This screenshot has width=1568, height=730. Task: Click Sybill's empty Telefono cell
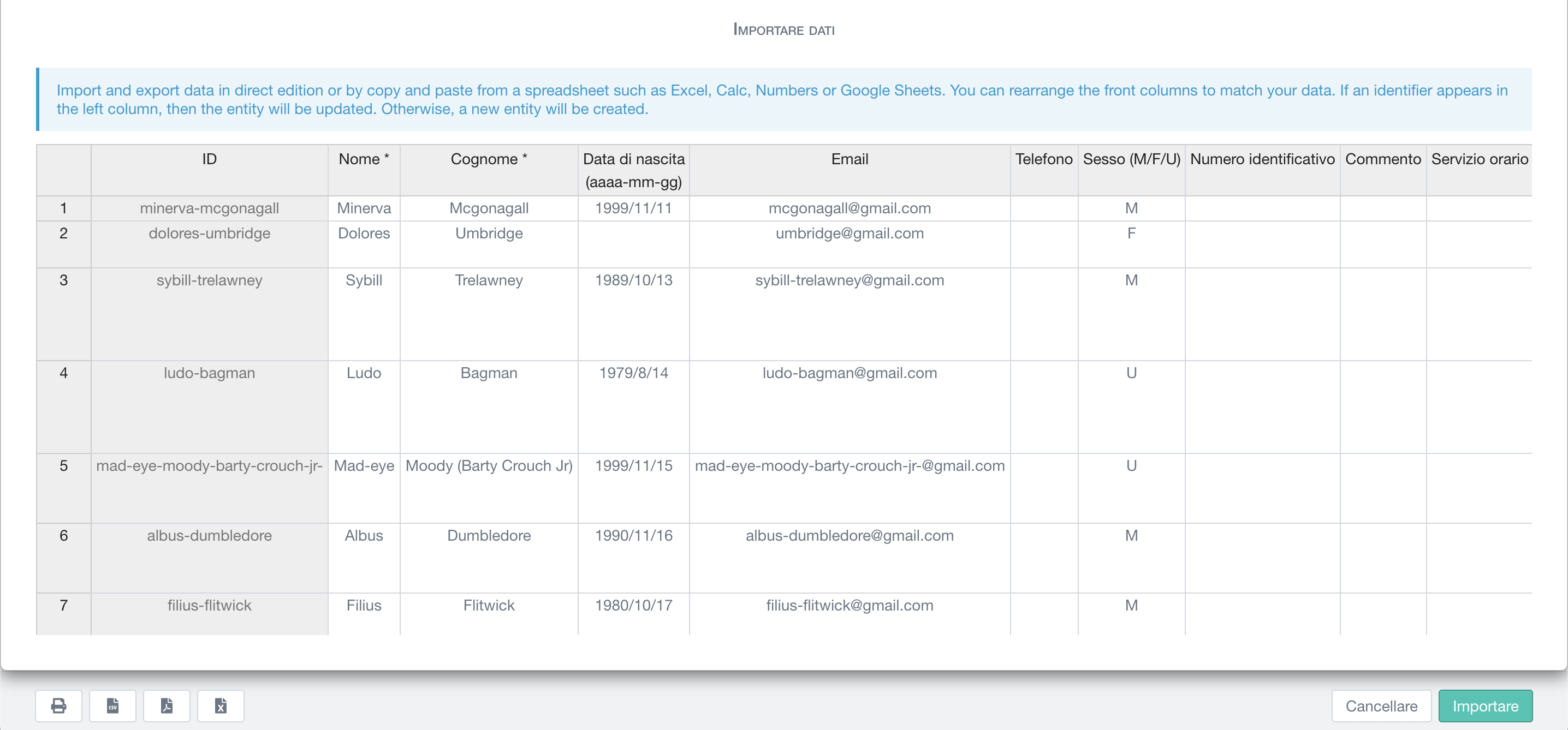pos(1043,313)
